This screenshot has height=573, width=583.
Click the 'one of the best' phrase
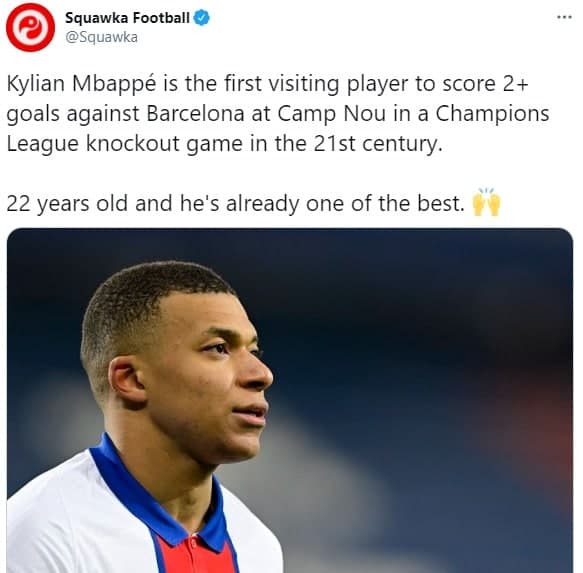pos(385,203)
